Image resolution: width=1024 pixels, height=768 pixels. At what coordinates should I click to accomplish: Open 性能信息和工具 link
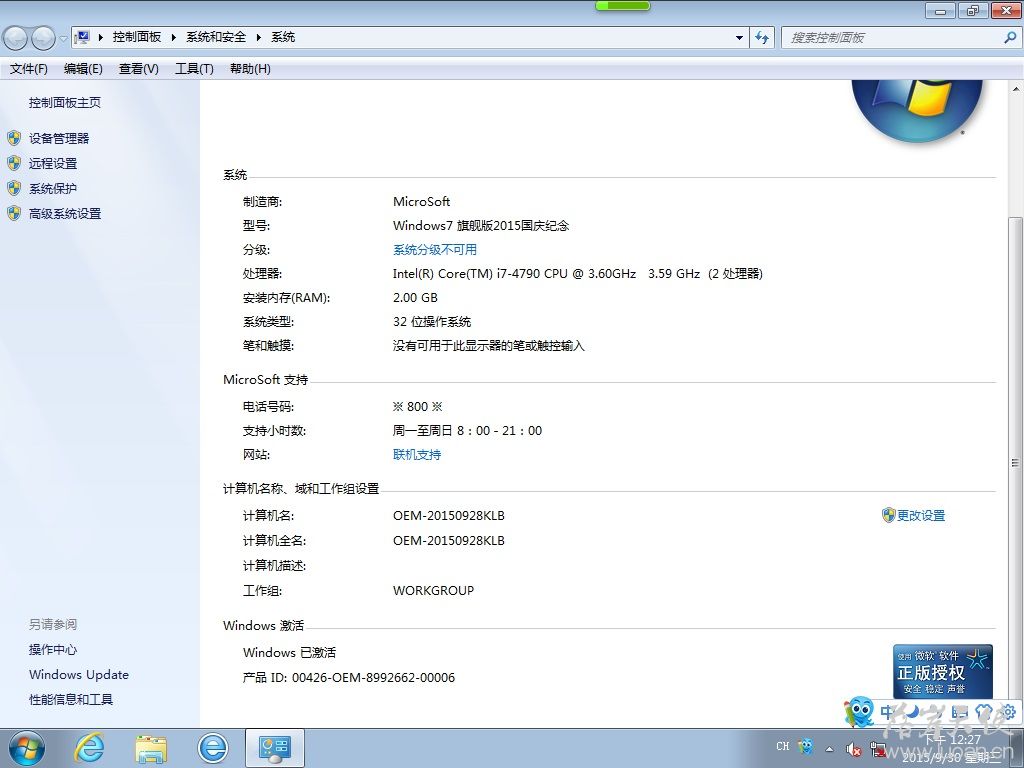coord(71,699)
